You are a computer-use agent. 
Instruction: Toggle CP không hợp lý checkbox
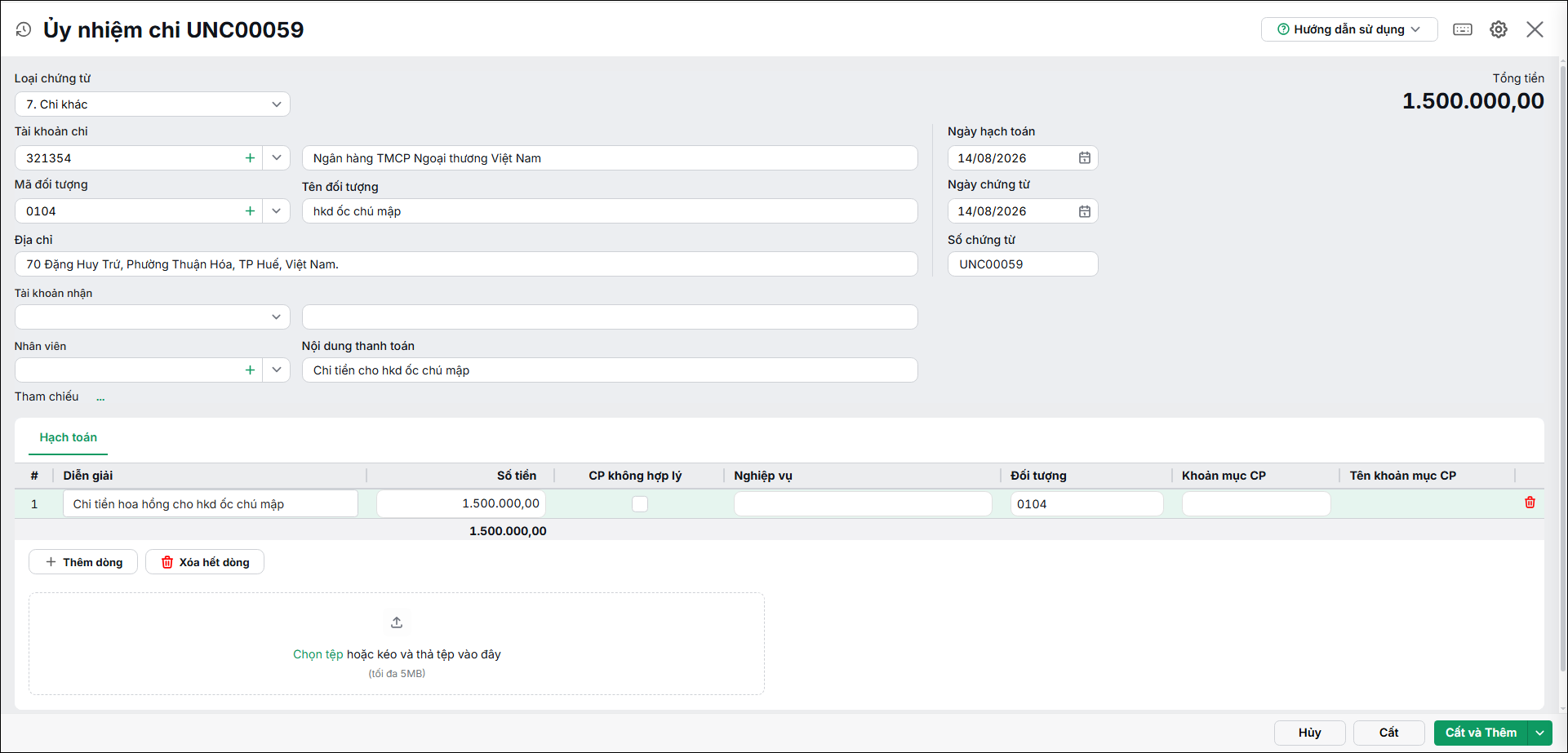pos(640,504)
